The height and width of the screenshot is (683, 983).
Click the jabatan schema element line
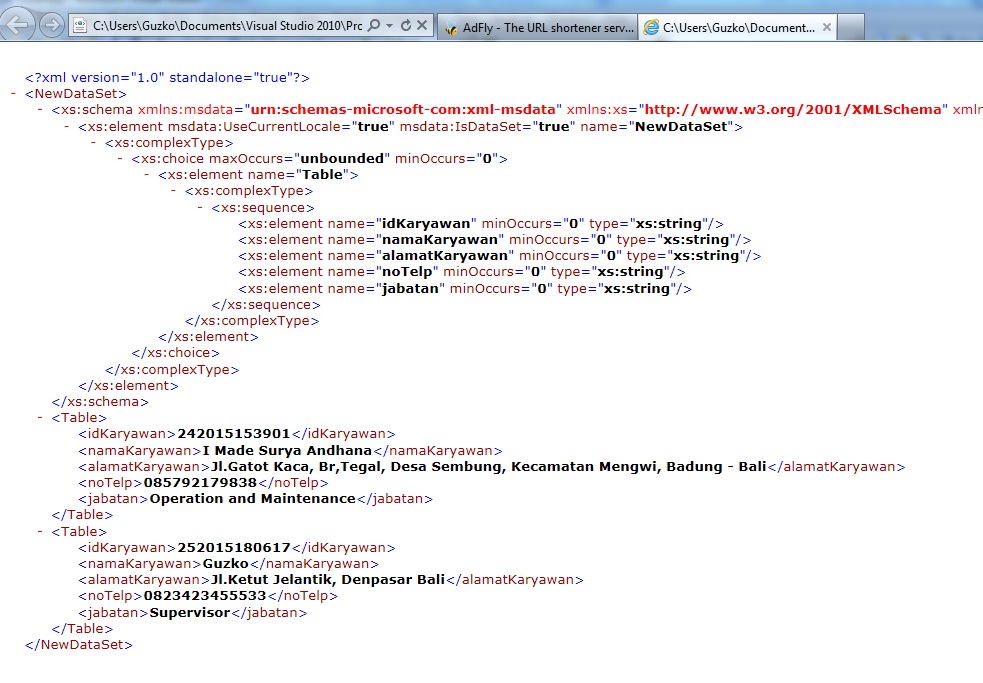(x=465, y=289)
